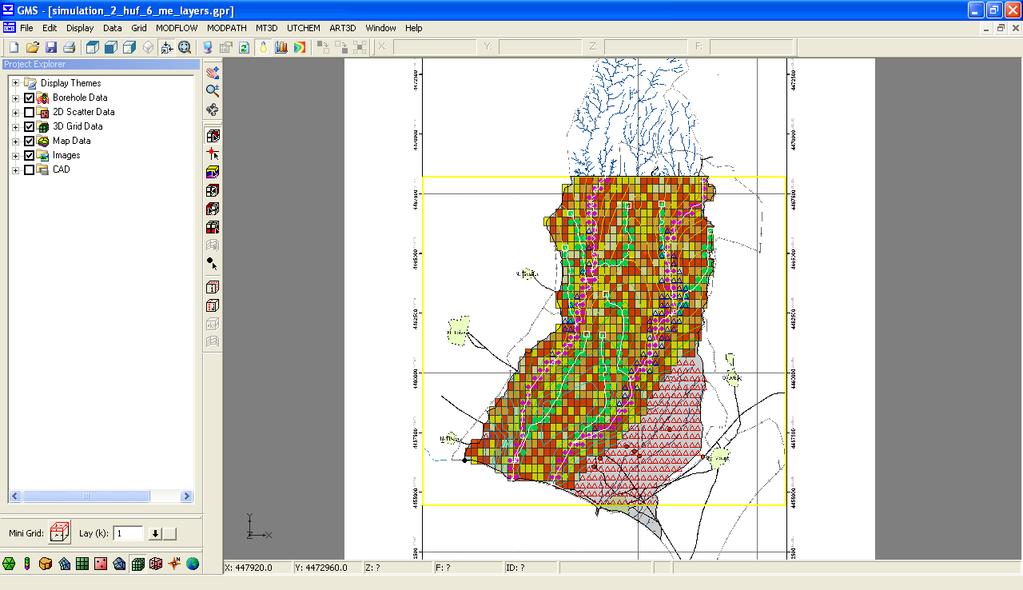Image resolution: width=1023 pixels, height=590 pixels.
Task: Expand the Images tree node
Action: 15,155
